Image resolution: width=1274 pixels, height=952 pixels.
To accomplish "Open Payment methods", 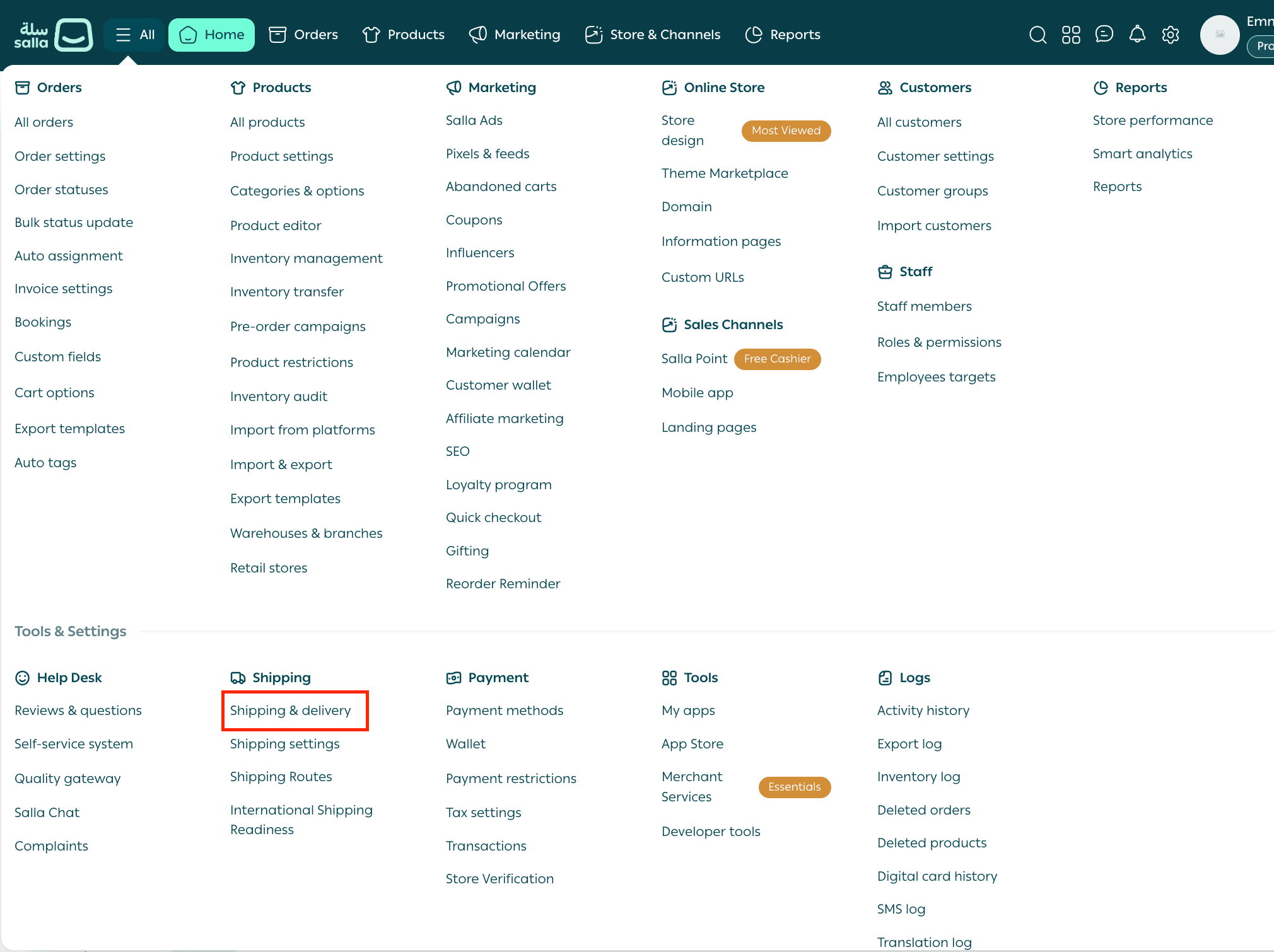I will [x=505, y=711].
